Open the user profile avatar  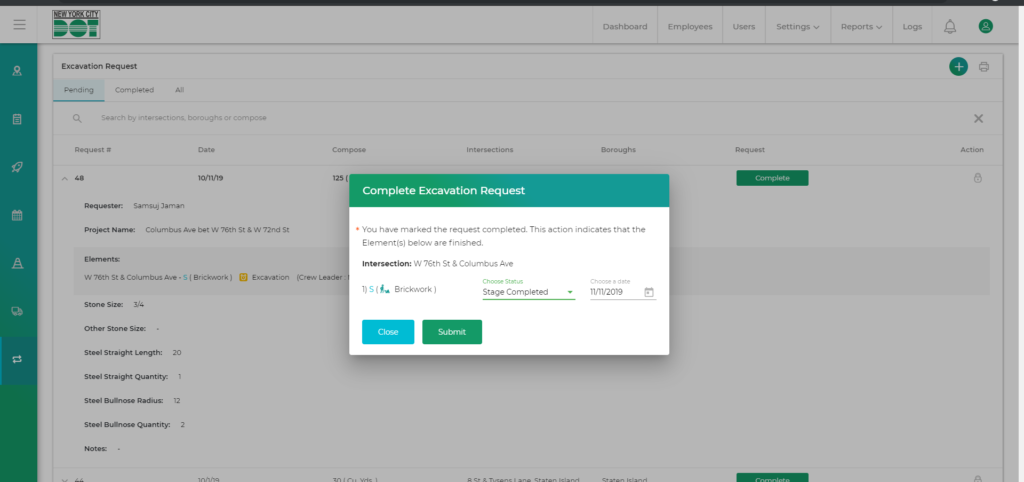986,26
